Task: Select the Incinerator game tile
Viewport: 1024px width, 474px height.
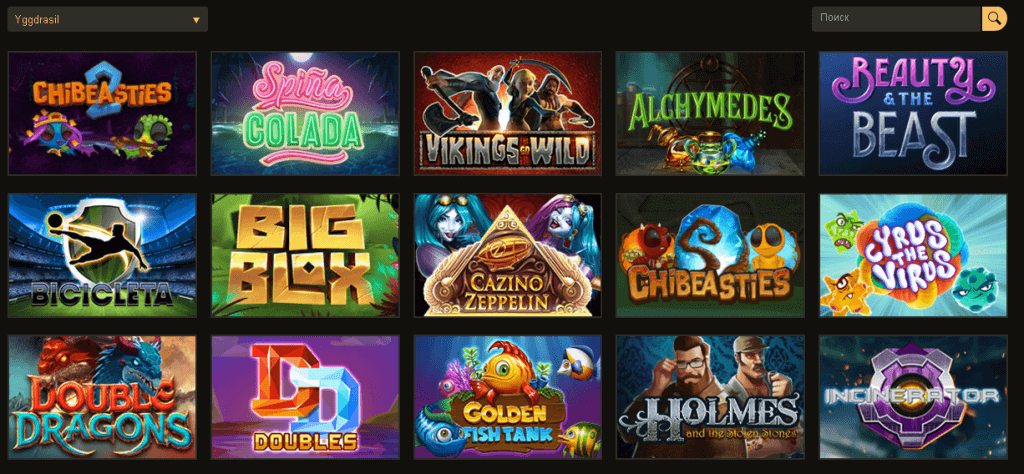Action: tap(913, 397)
